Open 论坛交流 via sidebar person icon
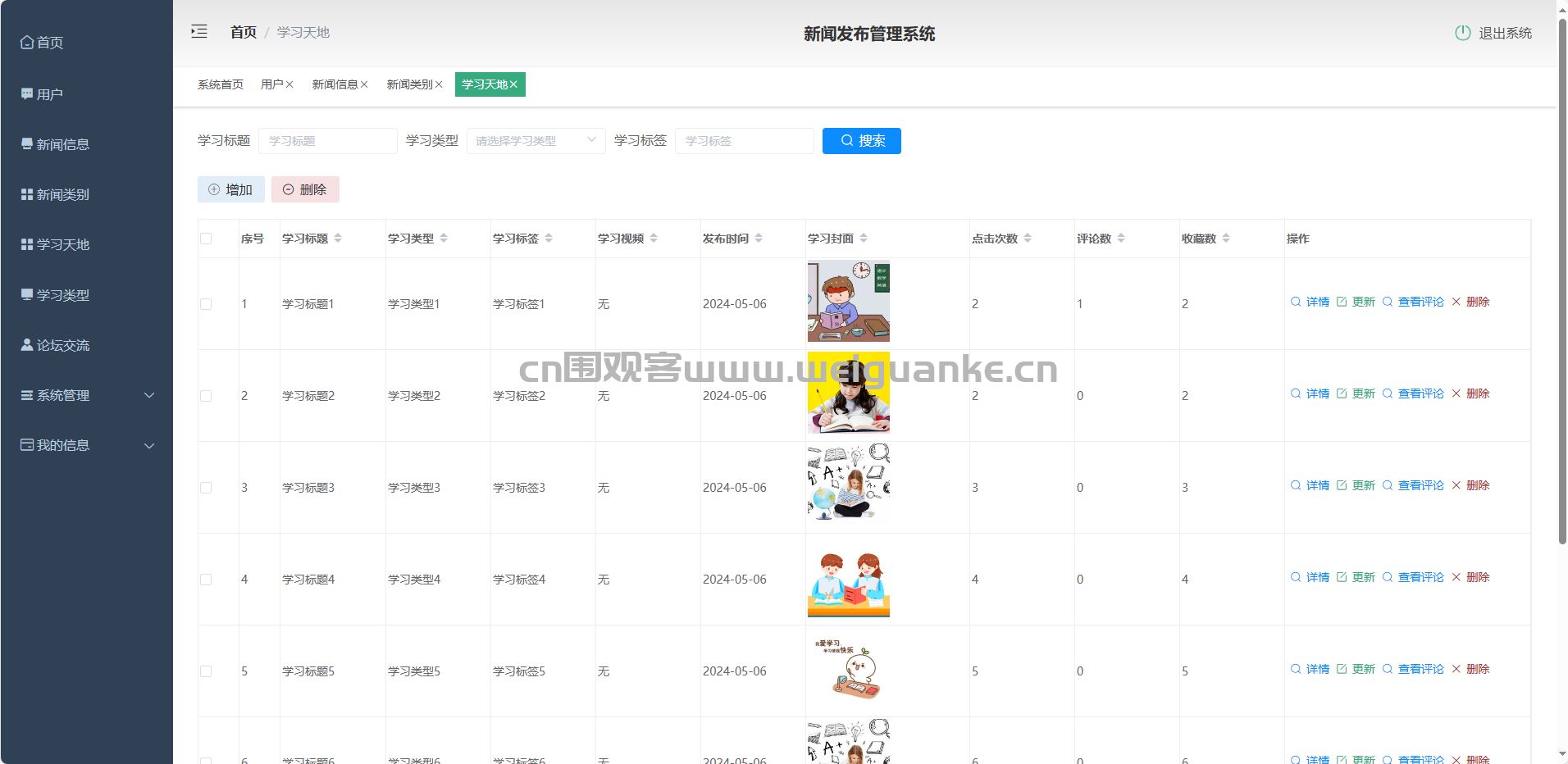The height and width of the screenshot is (764, 1568). (x=27, y=345)
